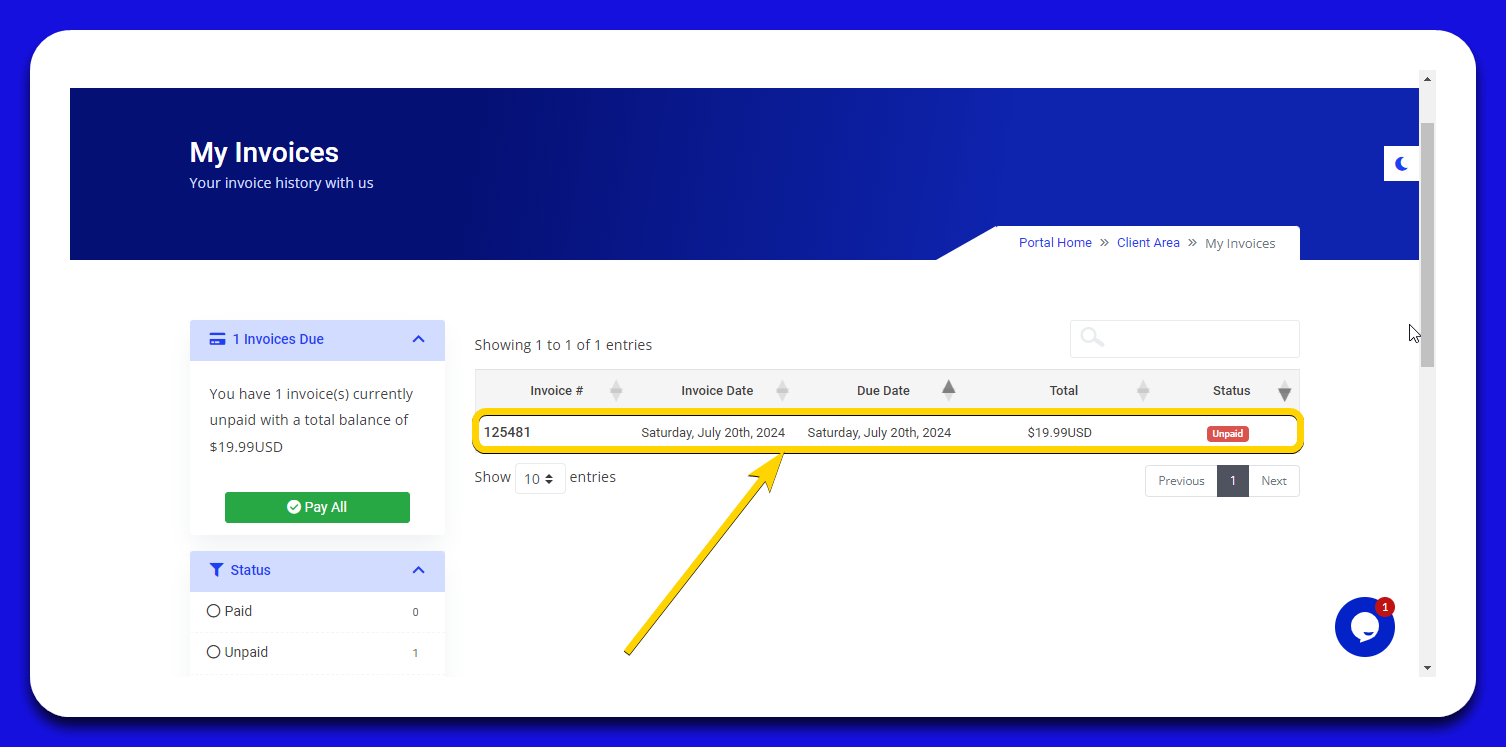Click the Status filter funnel icon

[216, 570]
